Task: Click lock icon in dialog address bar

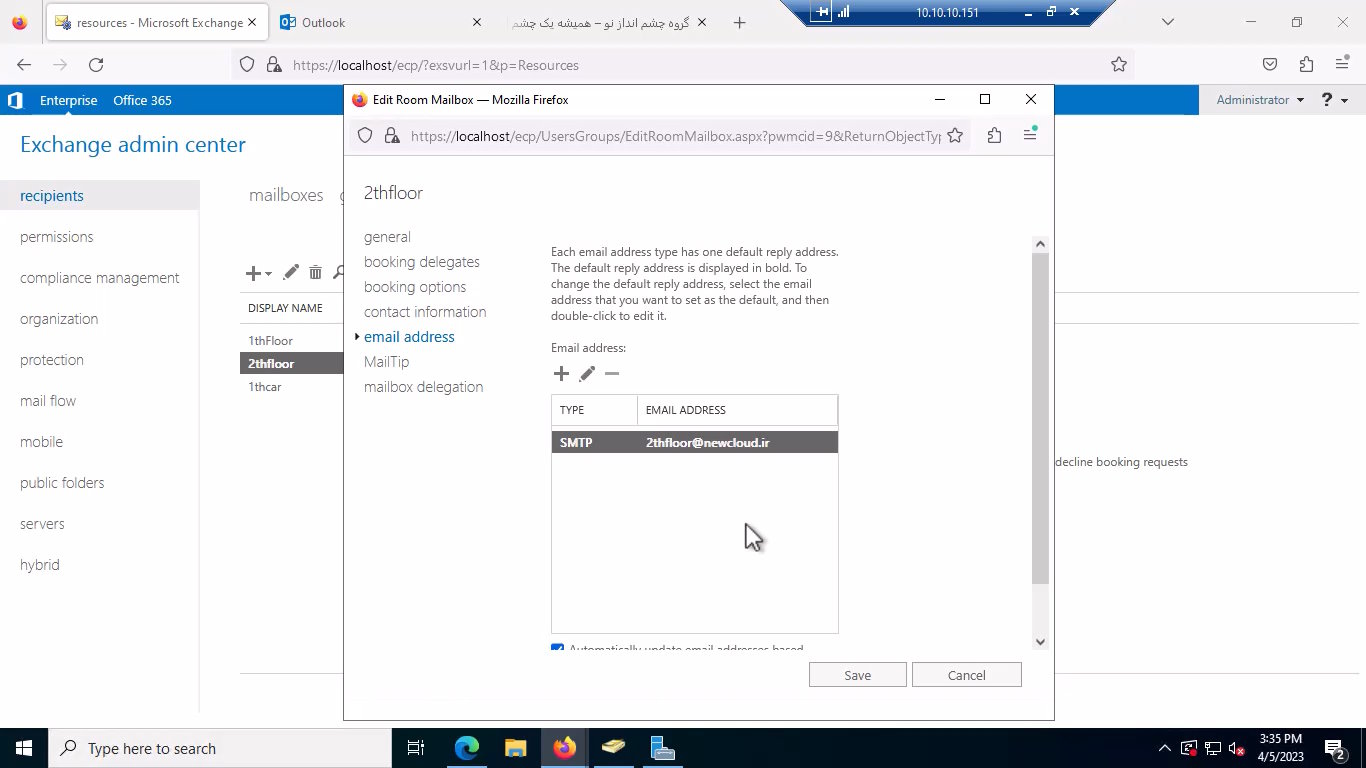Action: click(392, 136)
